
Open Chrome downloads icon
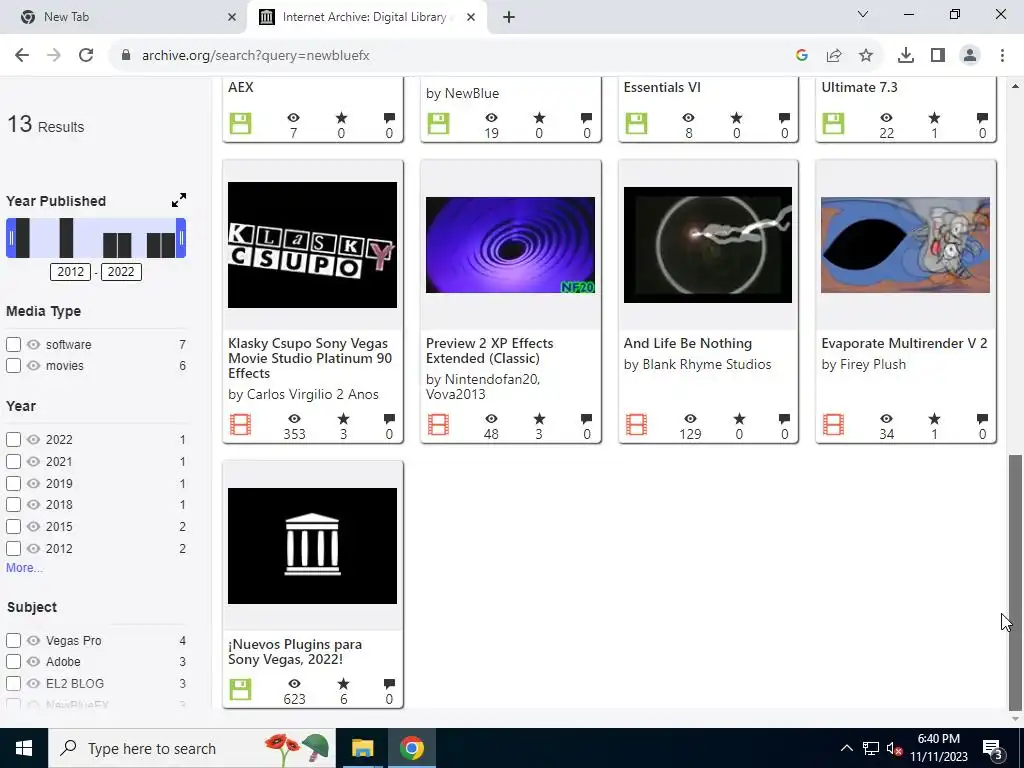pyautogui.click(x=905, y=56)
